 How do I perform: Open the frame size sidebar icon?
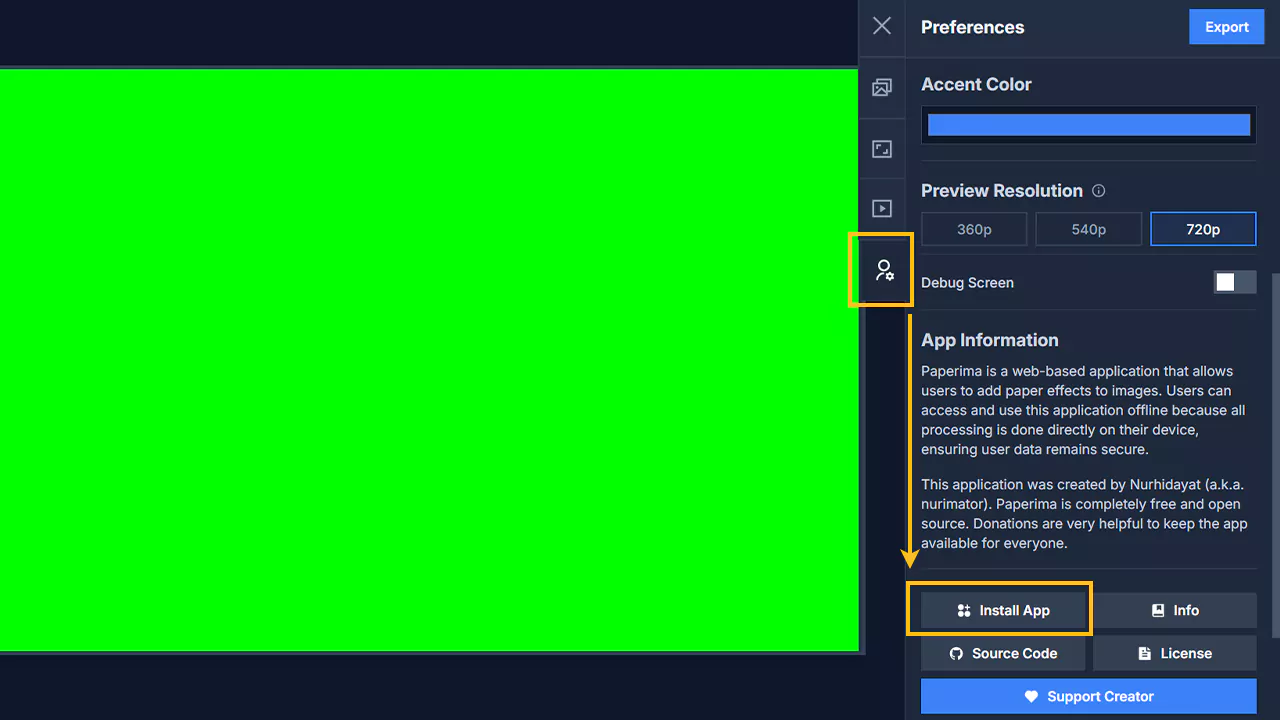point(881,149)
